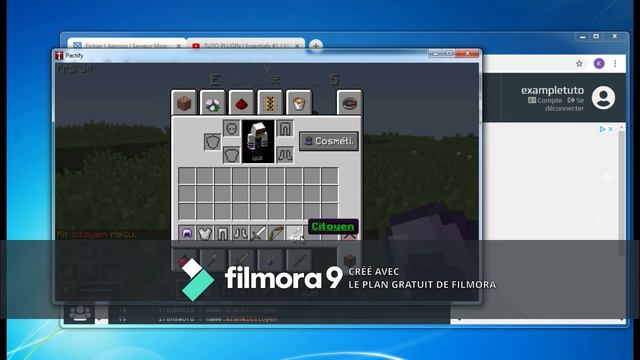The height and width of the screenshot is (360, 640).
Task: Close the Aternos Chrome tab
Action: tap(178, 46)
